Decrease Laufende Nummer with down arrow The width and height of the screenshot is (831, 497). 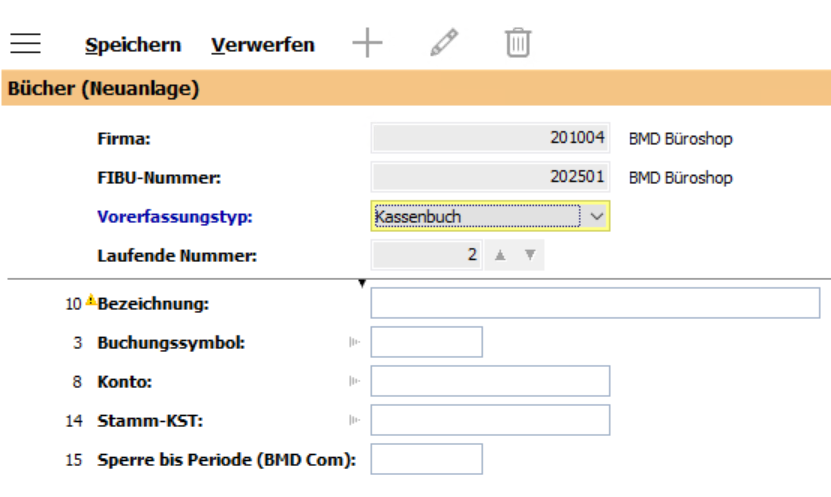click(x=530, y=255)
